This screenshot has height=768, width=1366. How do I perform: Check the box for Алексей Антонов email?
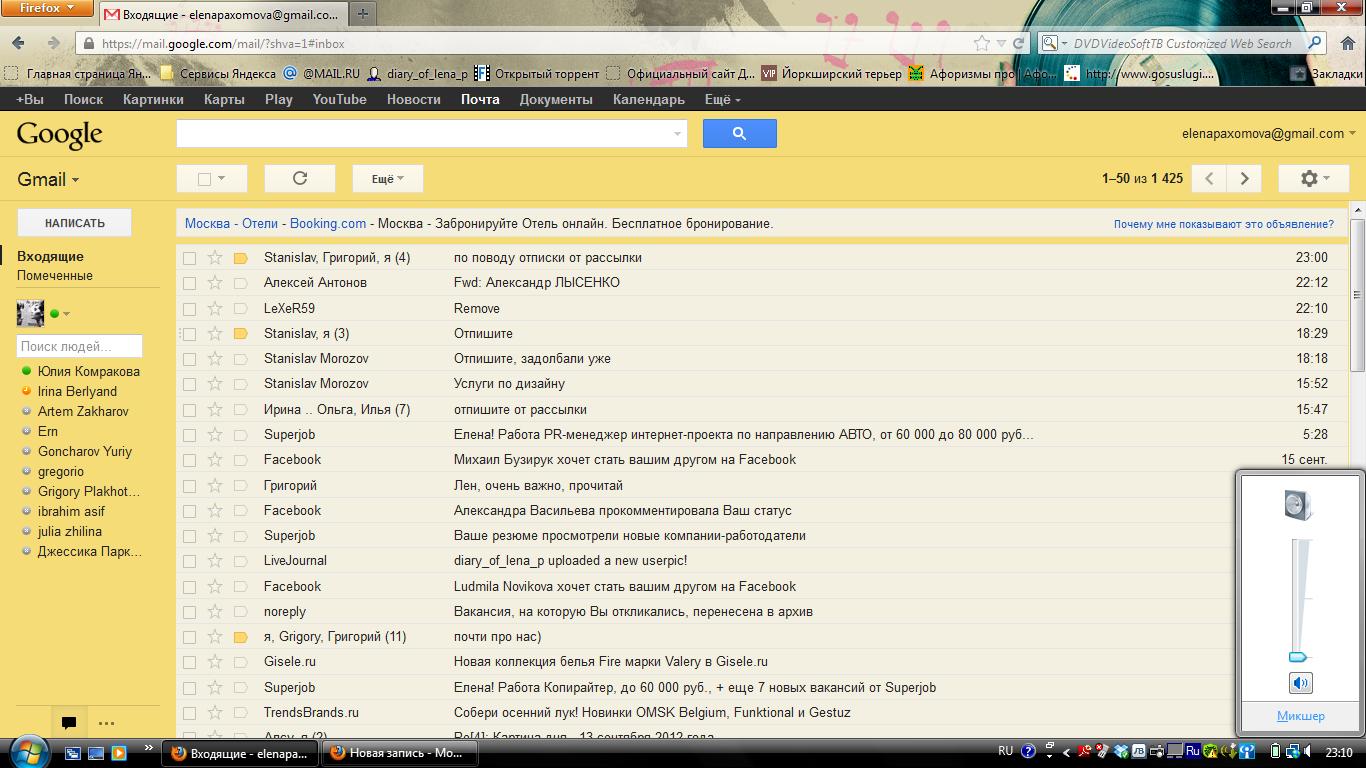pyautogui.click(x=189, y=283)
